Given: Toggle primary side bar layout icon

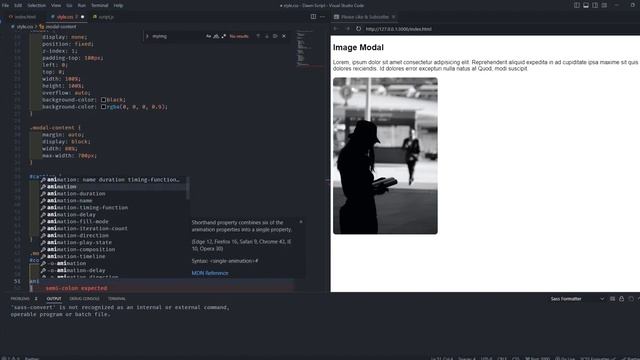Looking at the screenshot, I should tap(577, 5).
